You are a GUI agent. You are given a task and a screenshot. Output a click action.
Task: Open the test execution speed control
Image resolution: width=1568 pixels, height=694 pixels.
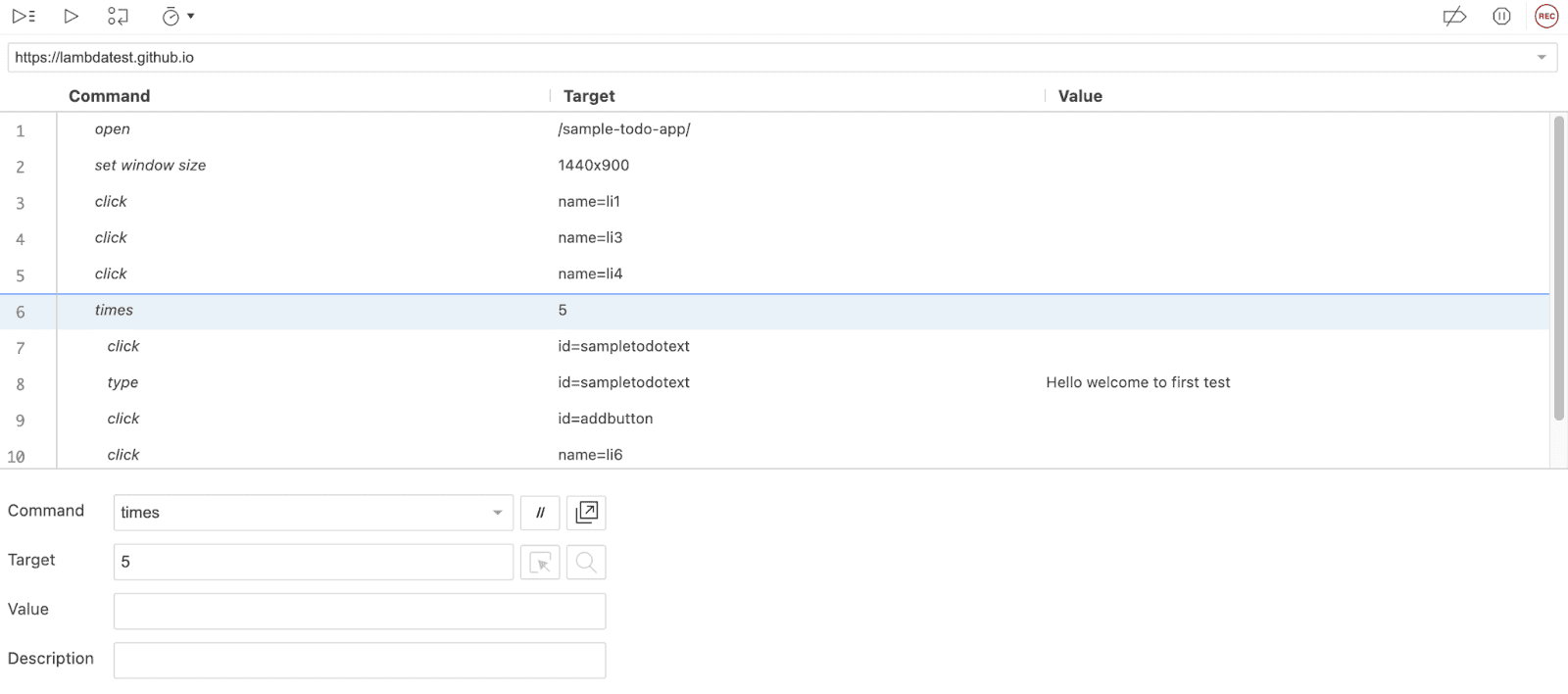177,16
